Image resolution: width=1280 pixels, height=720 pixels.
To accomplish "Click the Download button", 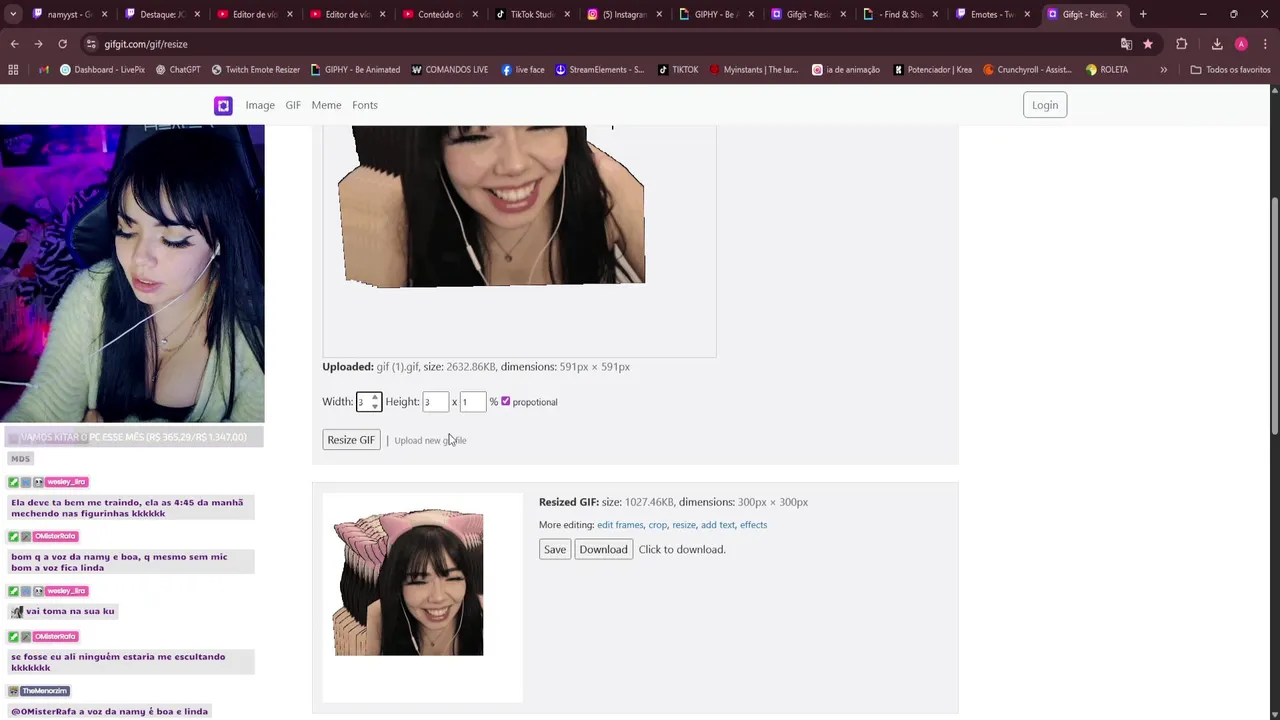I will pos(603,549).
